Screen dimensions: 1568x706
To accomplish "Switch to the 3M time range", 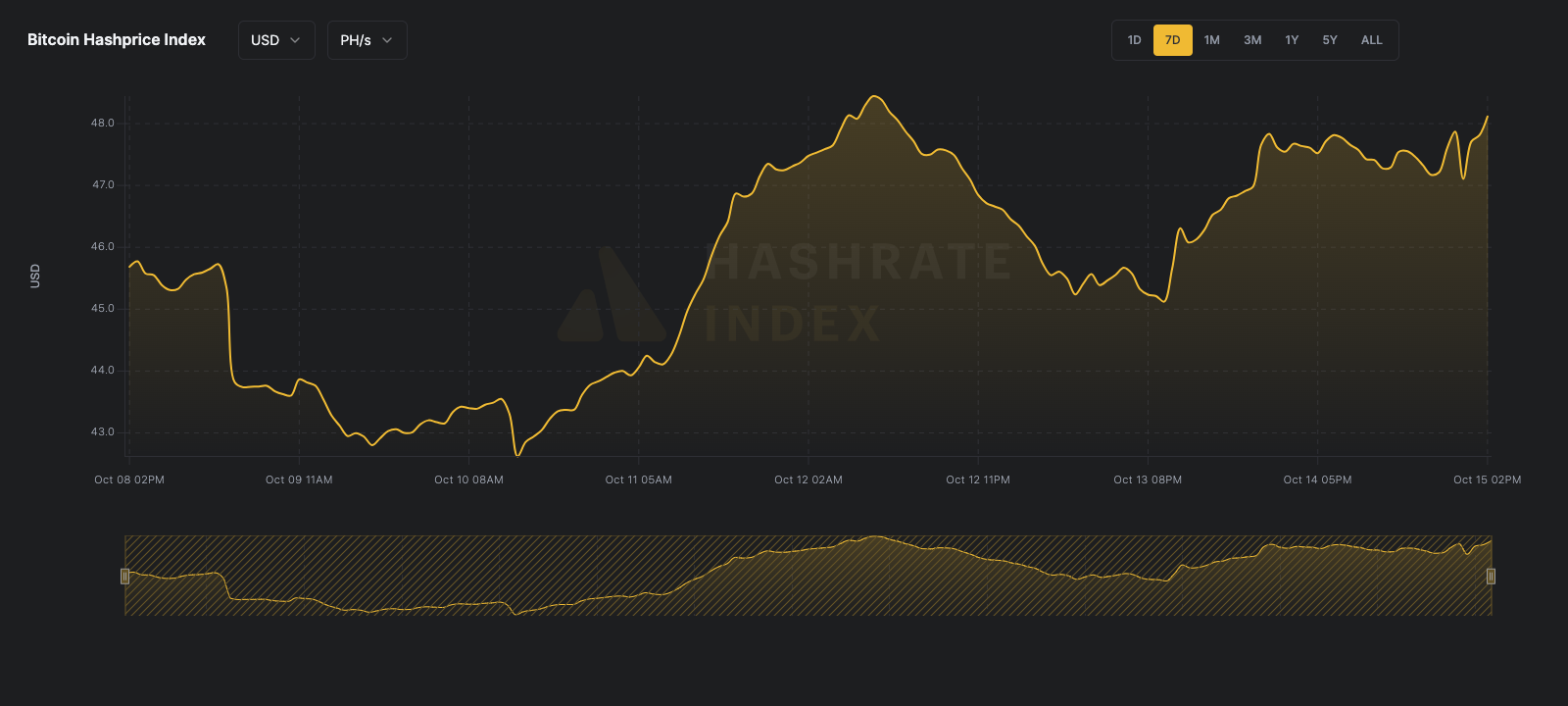I will tap(1252, 40).
